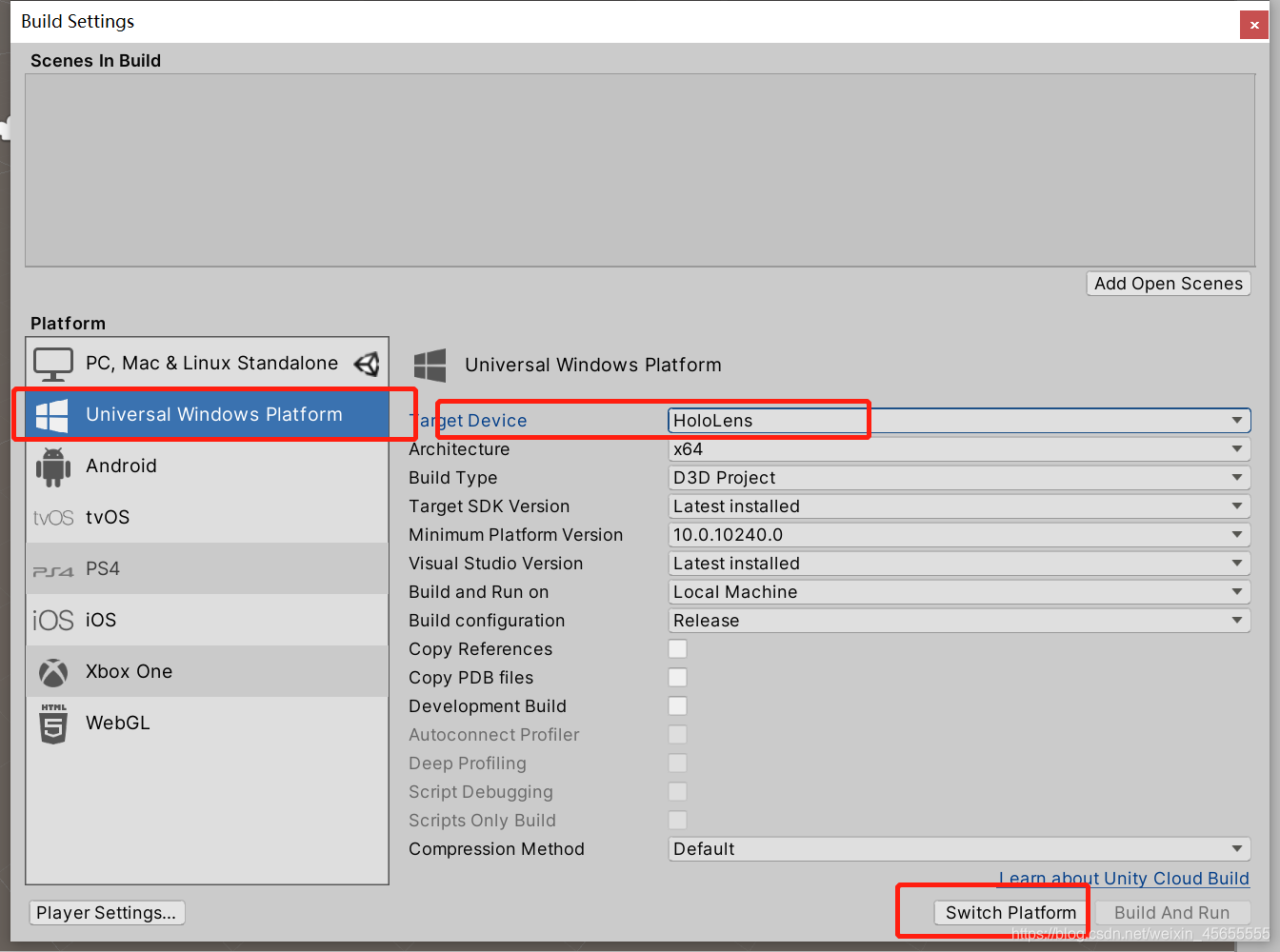Toggle the Development Build checkbox
This screenshot has height=952, width=1280.
(677, 706)
